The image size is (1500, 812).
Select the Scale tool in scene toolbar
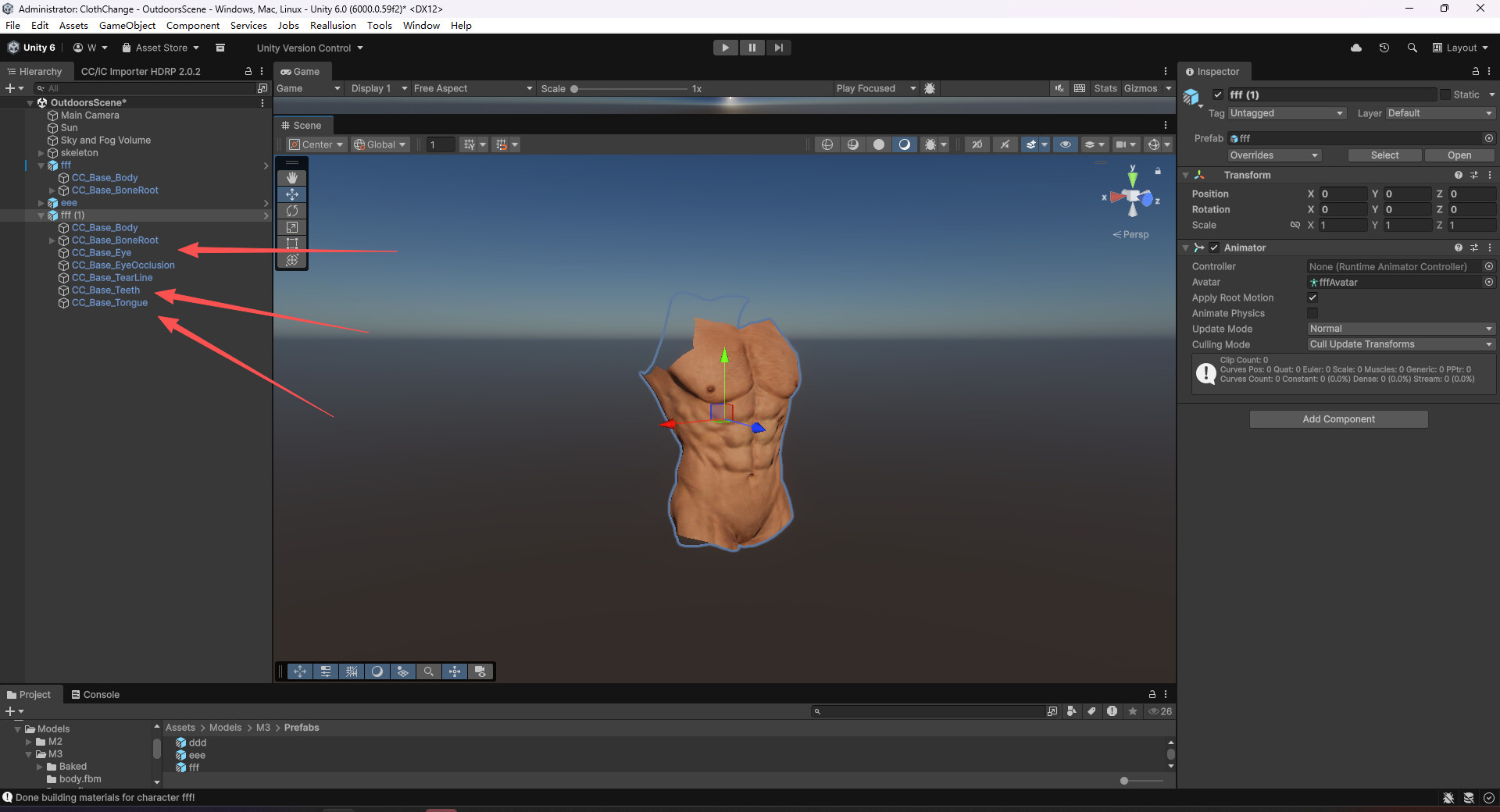coord(292,227)
